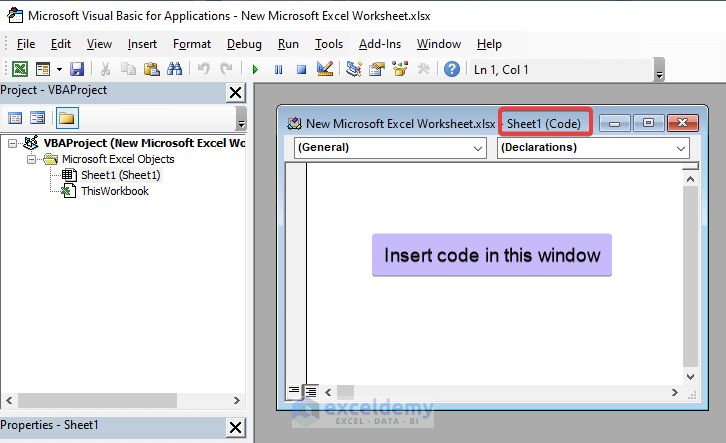Screen dimensions: 726x443
Task: Click inside the code editor area
Action: point(494,273)
